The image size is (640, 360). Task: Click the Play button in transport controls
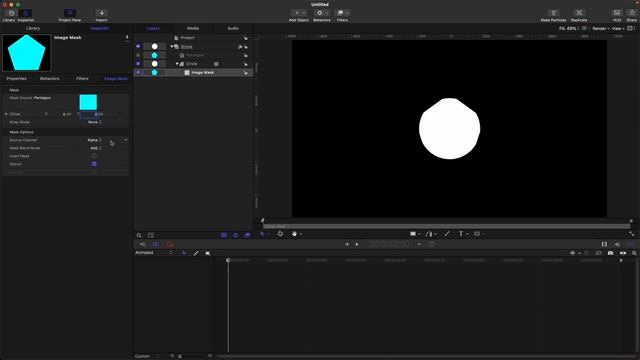click(x=357, y=244)
